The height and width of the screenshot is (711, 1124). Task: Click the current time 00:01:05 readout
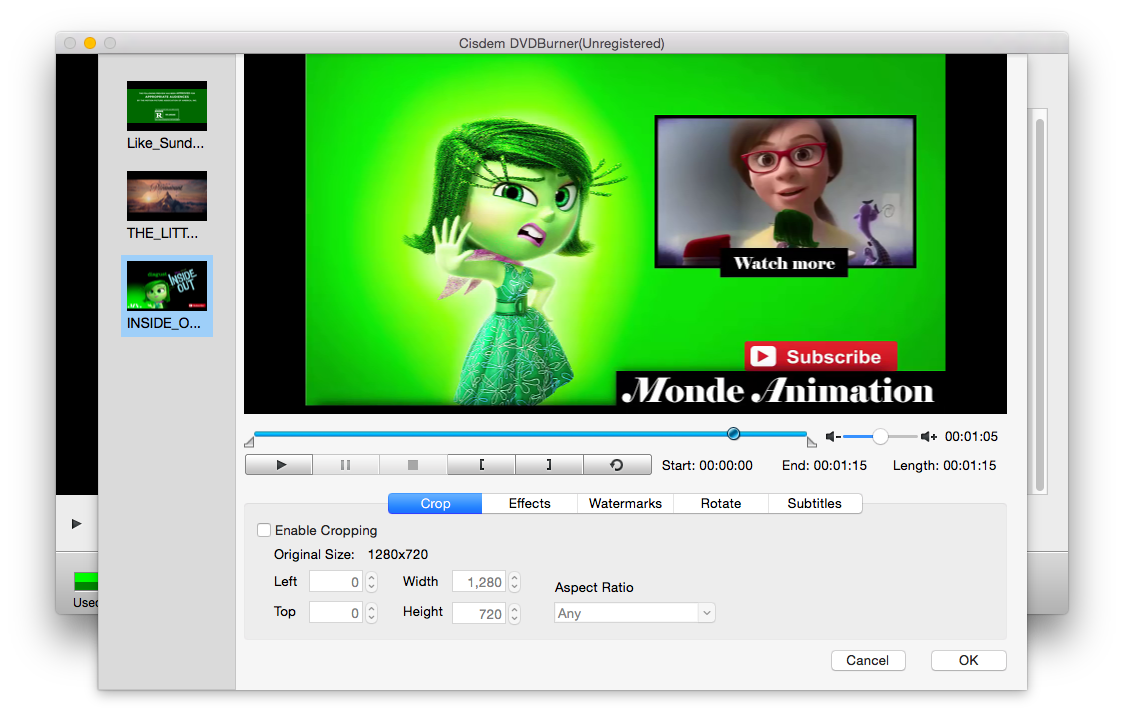[x=971, y=436]
